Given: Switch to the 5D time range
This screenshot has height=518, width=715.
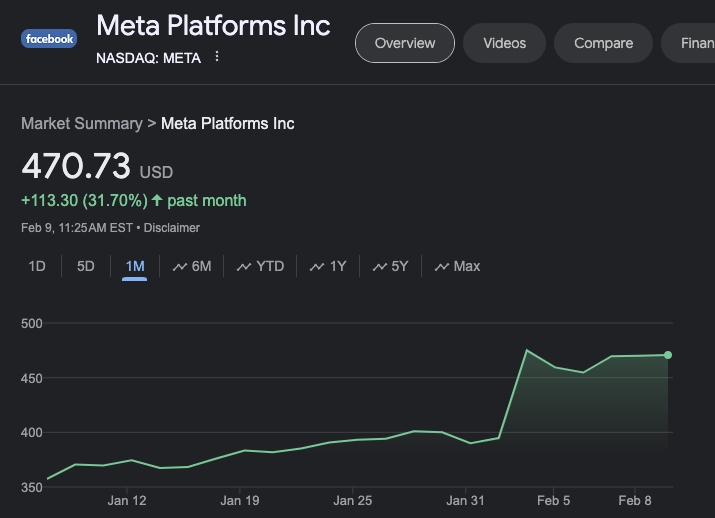Looking at the screenshot, I should click(86, 266).
